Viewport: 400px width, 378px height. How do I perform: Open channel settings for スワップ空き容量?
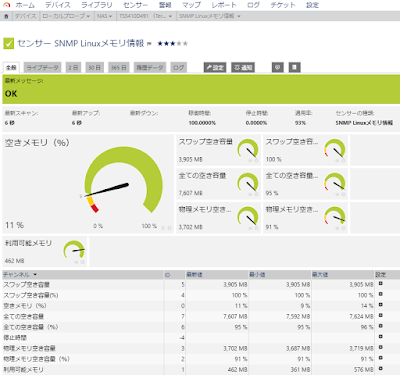pos(381,284)
